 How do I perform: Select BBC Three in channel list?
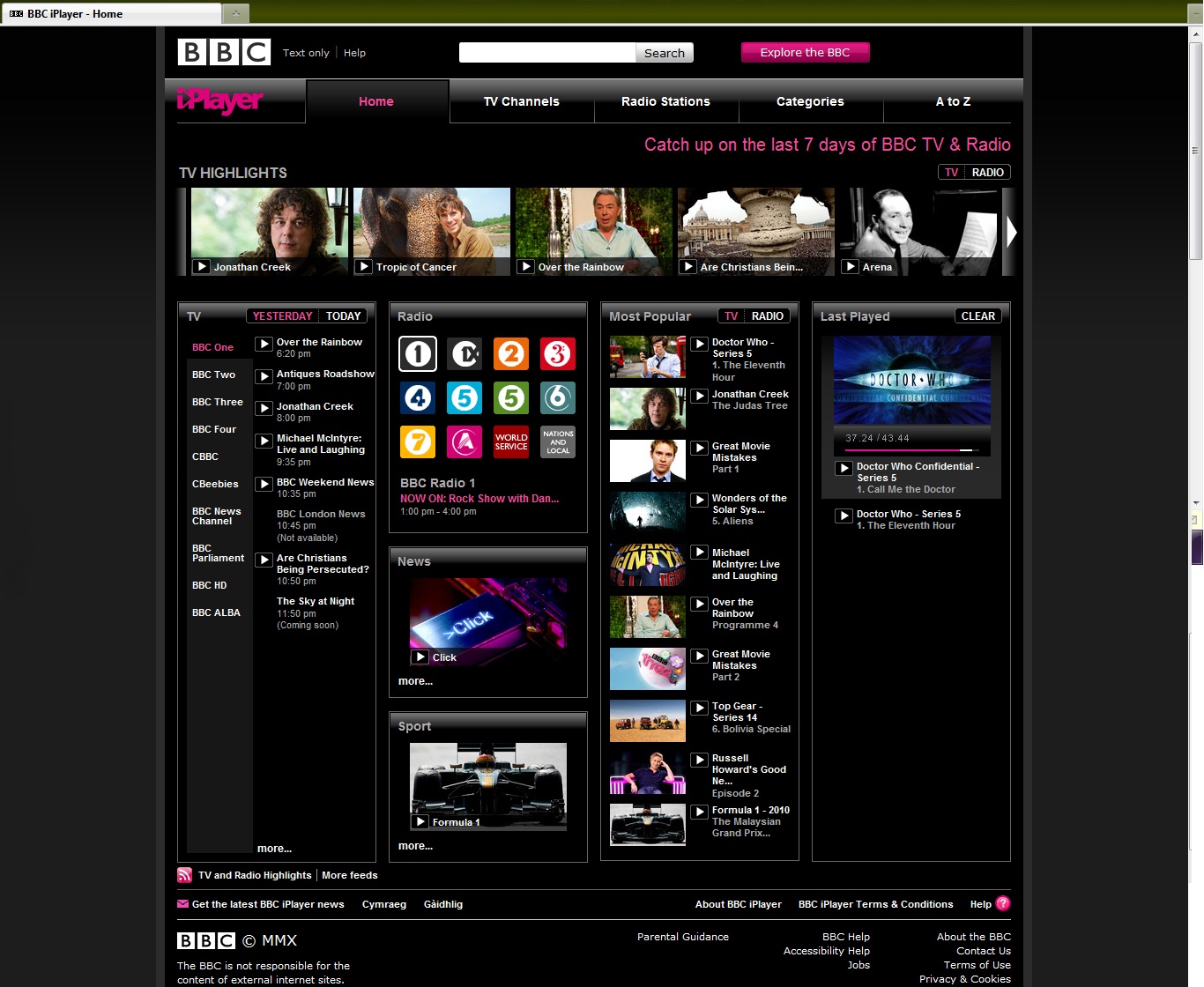[218, 402]
